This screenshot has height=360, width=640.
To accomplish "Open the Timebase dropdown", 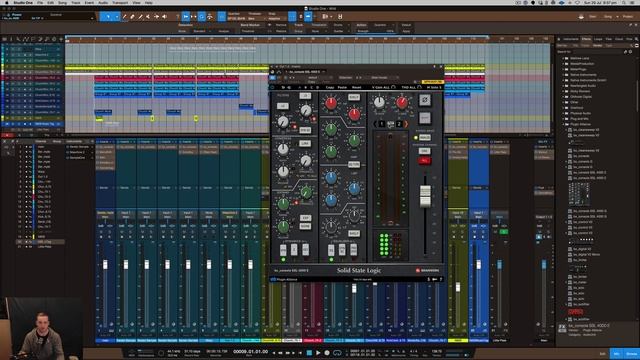I will [256, 18].
